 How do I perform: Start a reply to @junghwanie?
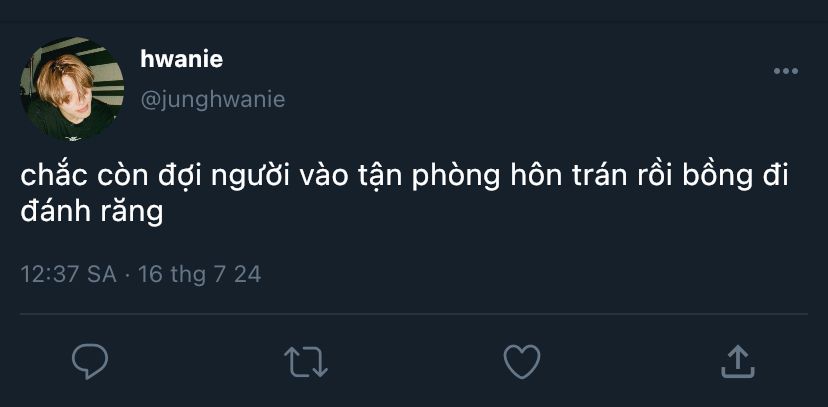point(90,362)
